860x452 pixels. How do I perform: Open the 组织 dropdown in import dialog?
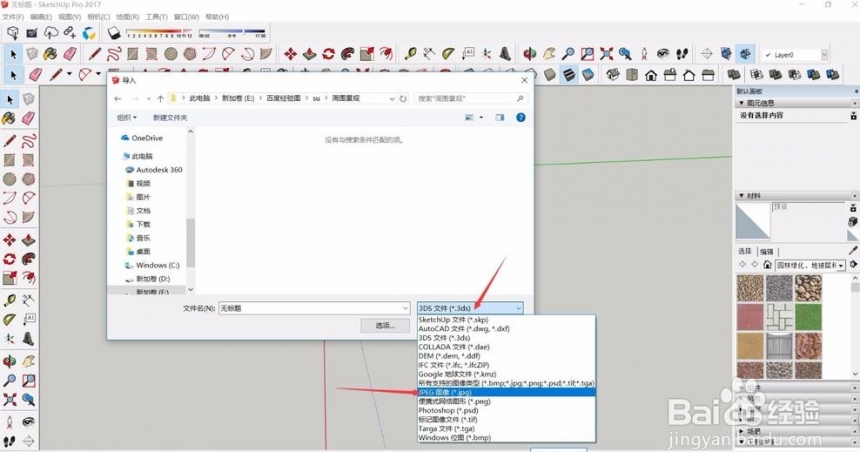[127, 117]
